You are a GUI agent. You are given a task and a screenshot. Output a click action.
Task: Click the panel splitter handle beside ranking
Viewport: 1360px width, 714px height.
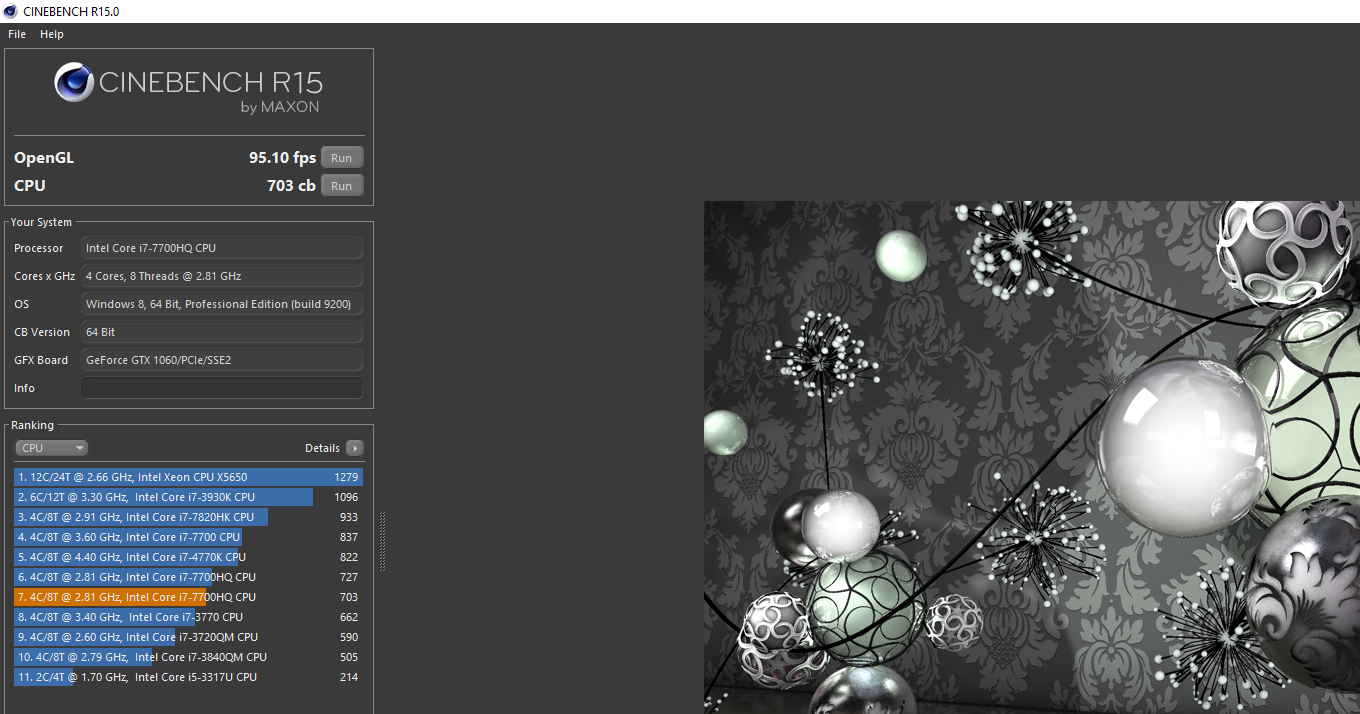pyautogui.click(x=381, y=541)
